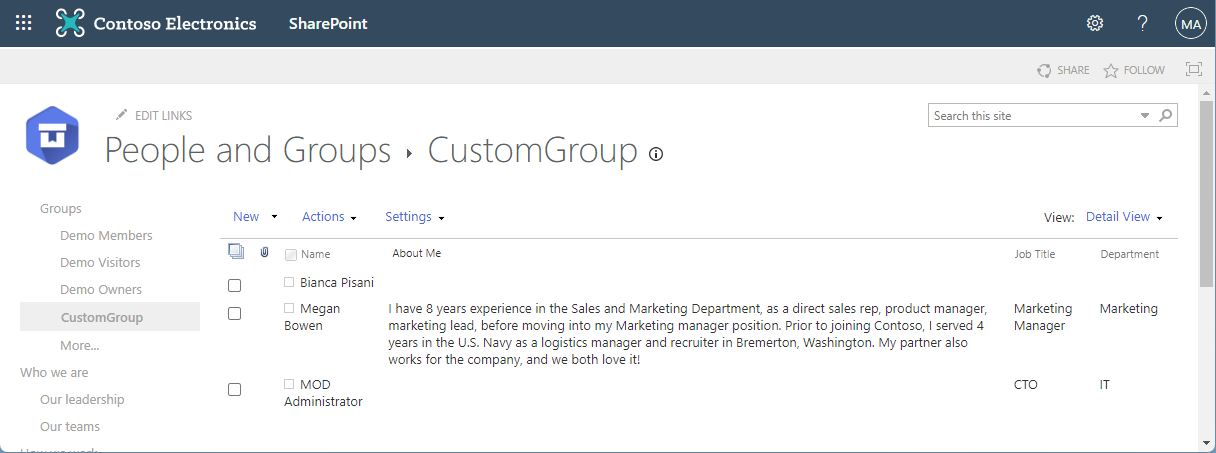Click the Contoso Electronics logo icon
This screenshot has height=453, width=1216.
(70, 23)
